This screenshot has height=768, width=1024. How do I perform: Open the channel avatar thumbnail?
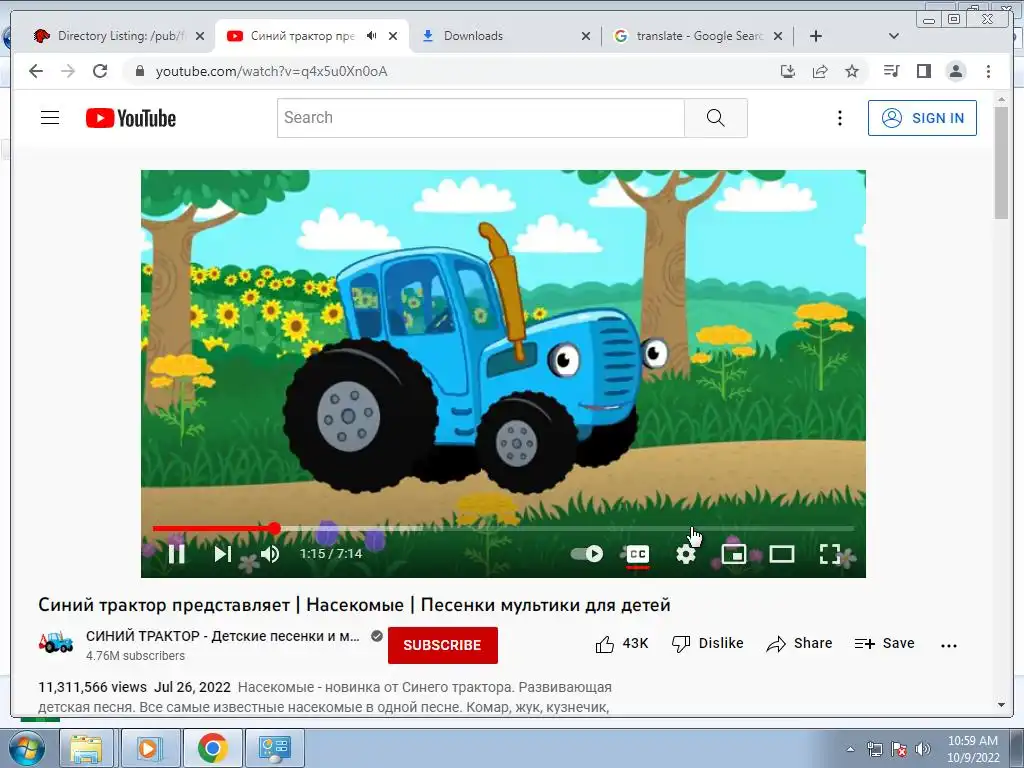56,643
